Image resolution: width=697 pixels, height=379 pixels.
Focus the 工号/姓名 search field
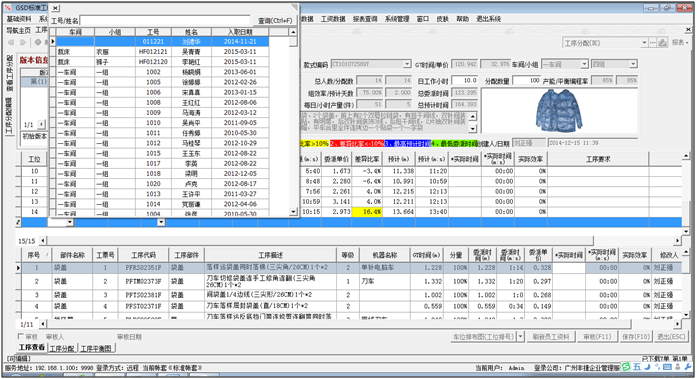(165, 20)
